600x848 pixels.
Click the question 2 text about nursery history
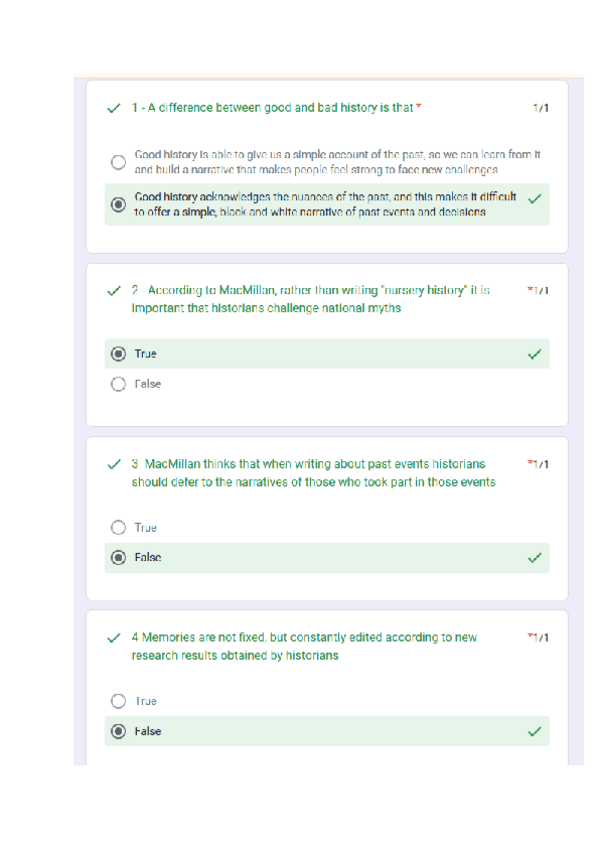tap(310, 299)
